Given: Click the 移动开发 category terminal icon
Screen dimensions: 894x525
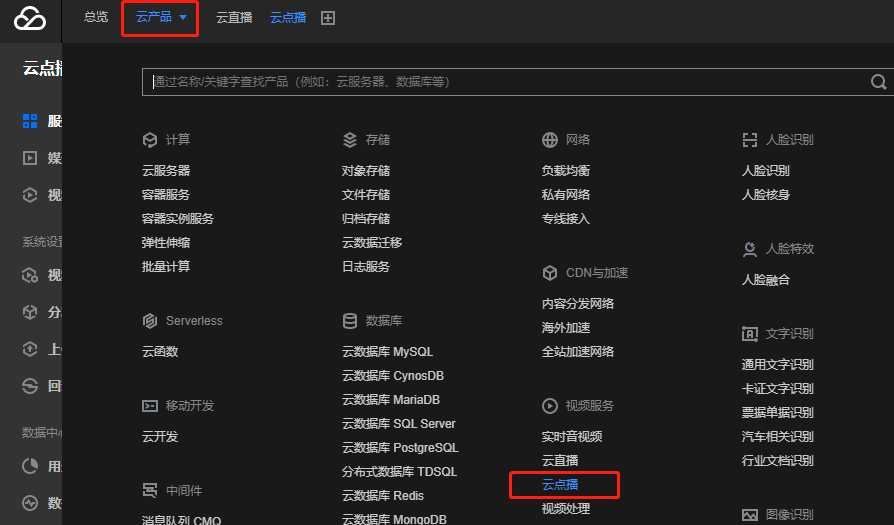Looking at the screenshot, I should (x=150, y=406).
